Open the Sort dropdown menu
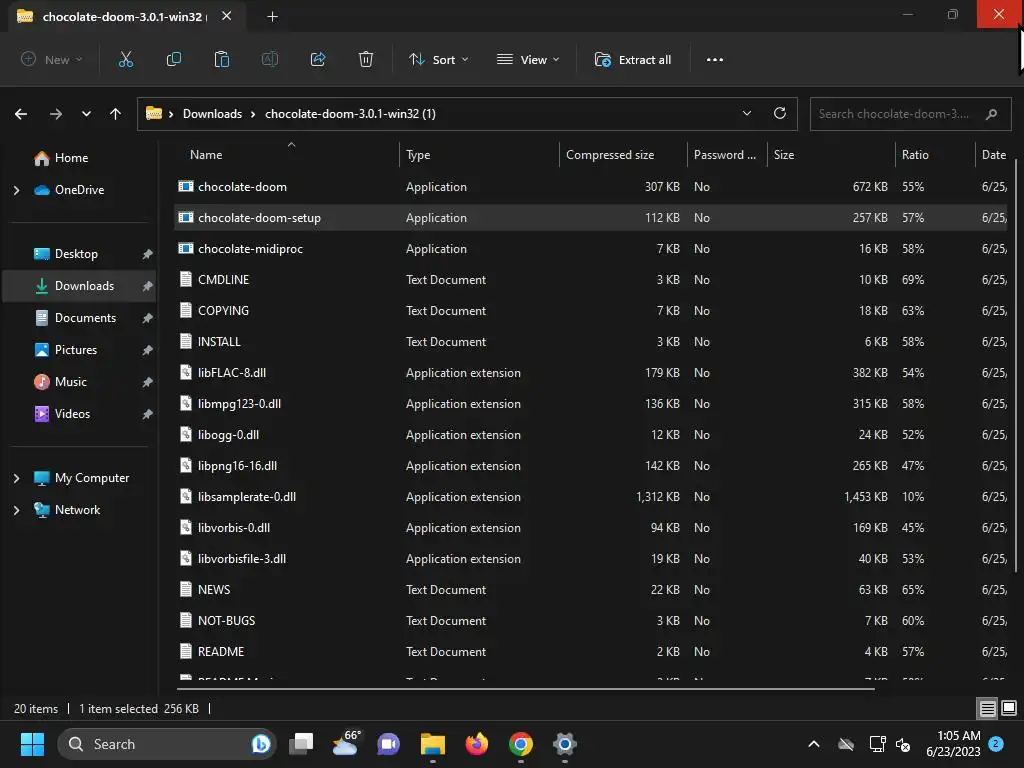 pyautogui.click(x=439, y=59)
